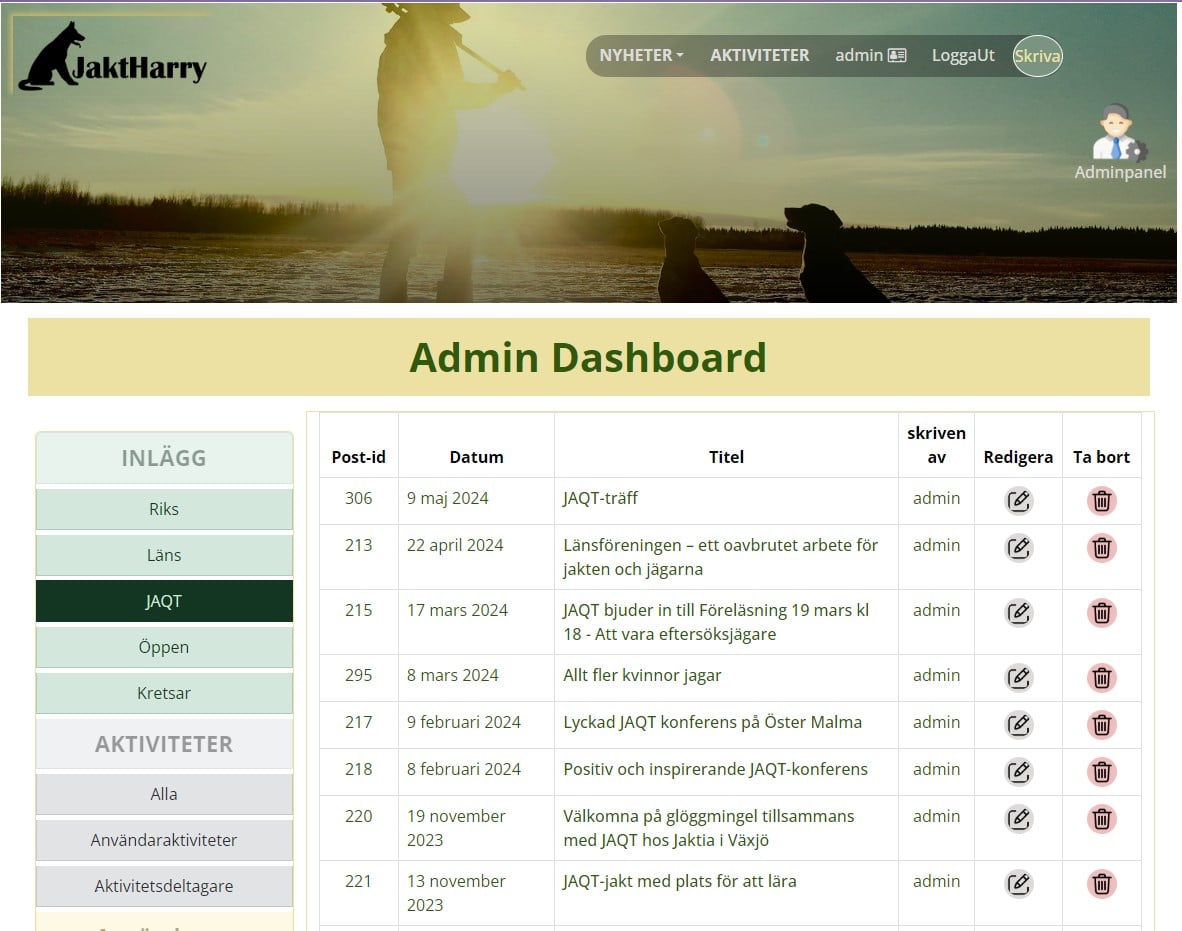Delete post 213 with trash icon

1101,548
